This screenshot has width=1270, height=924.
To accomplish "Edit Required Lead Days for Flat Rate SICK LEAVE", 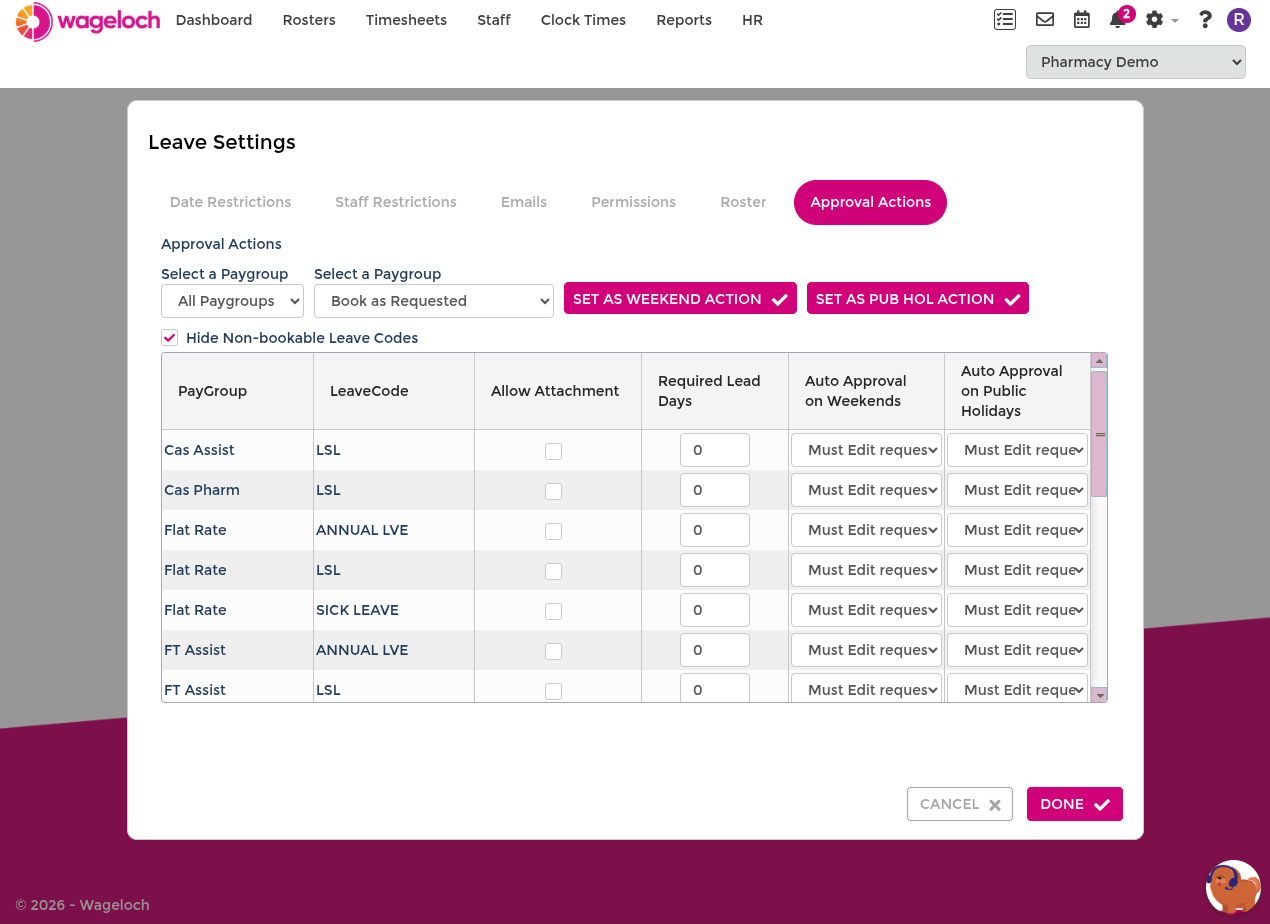I will [x=715, y=610].
